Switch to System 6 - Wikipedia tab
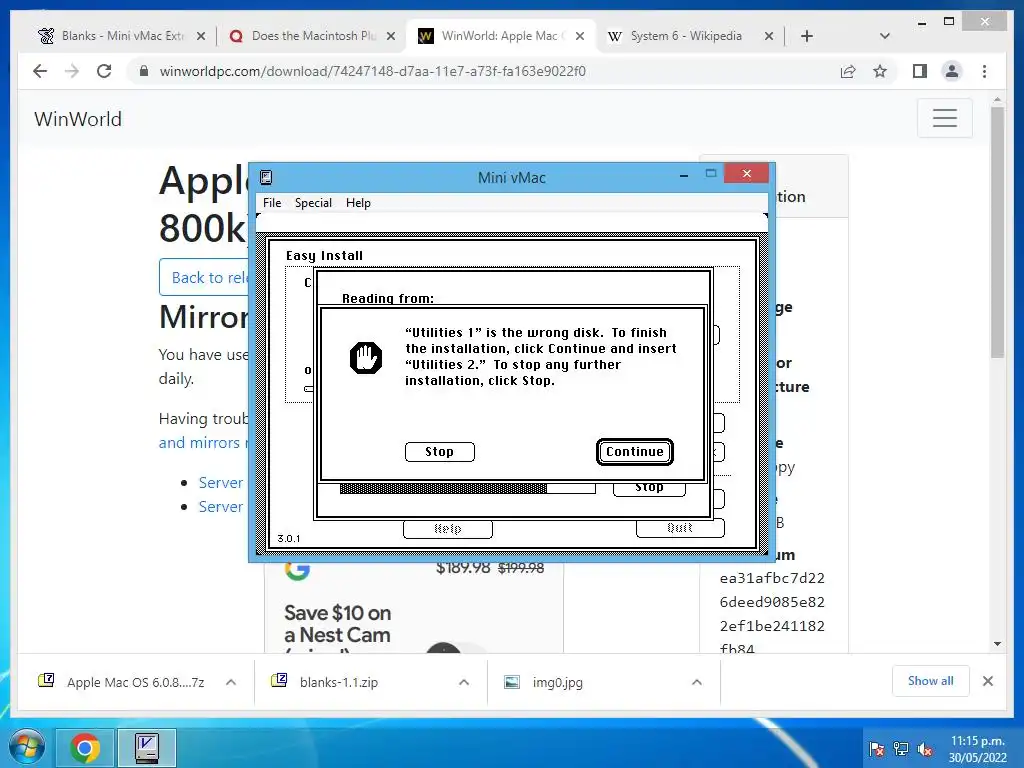 click(686, 36)
